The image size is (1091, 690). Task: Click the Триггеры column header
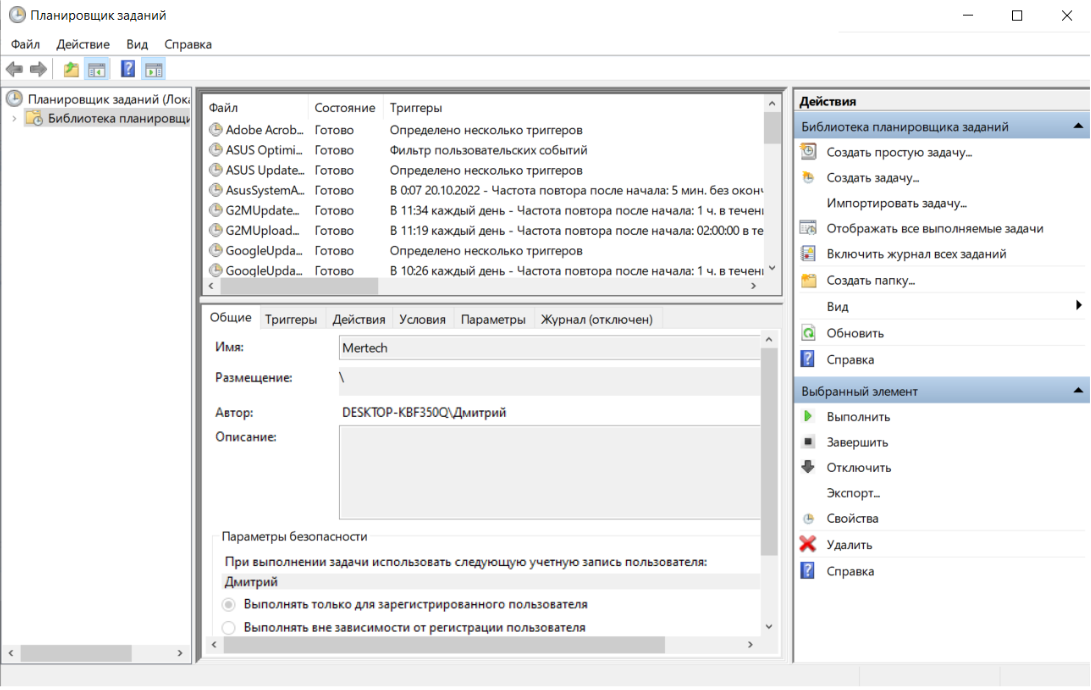pos(573,108)
